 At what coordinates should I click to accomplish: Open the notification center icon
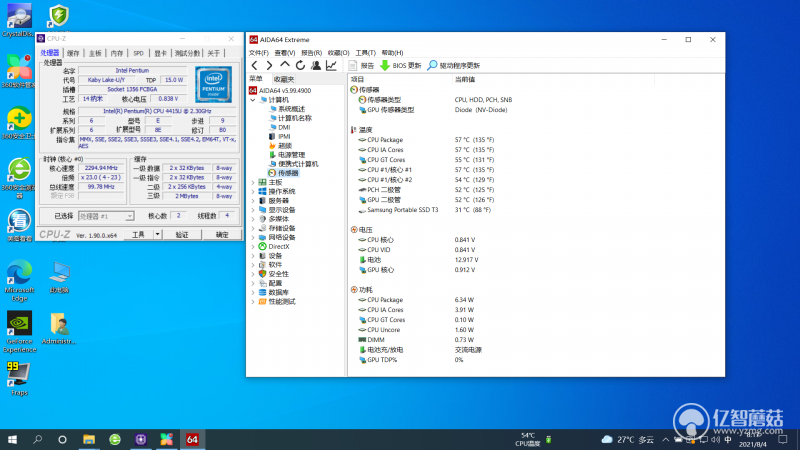click(x=783, y=439)
